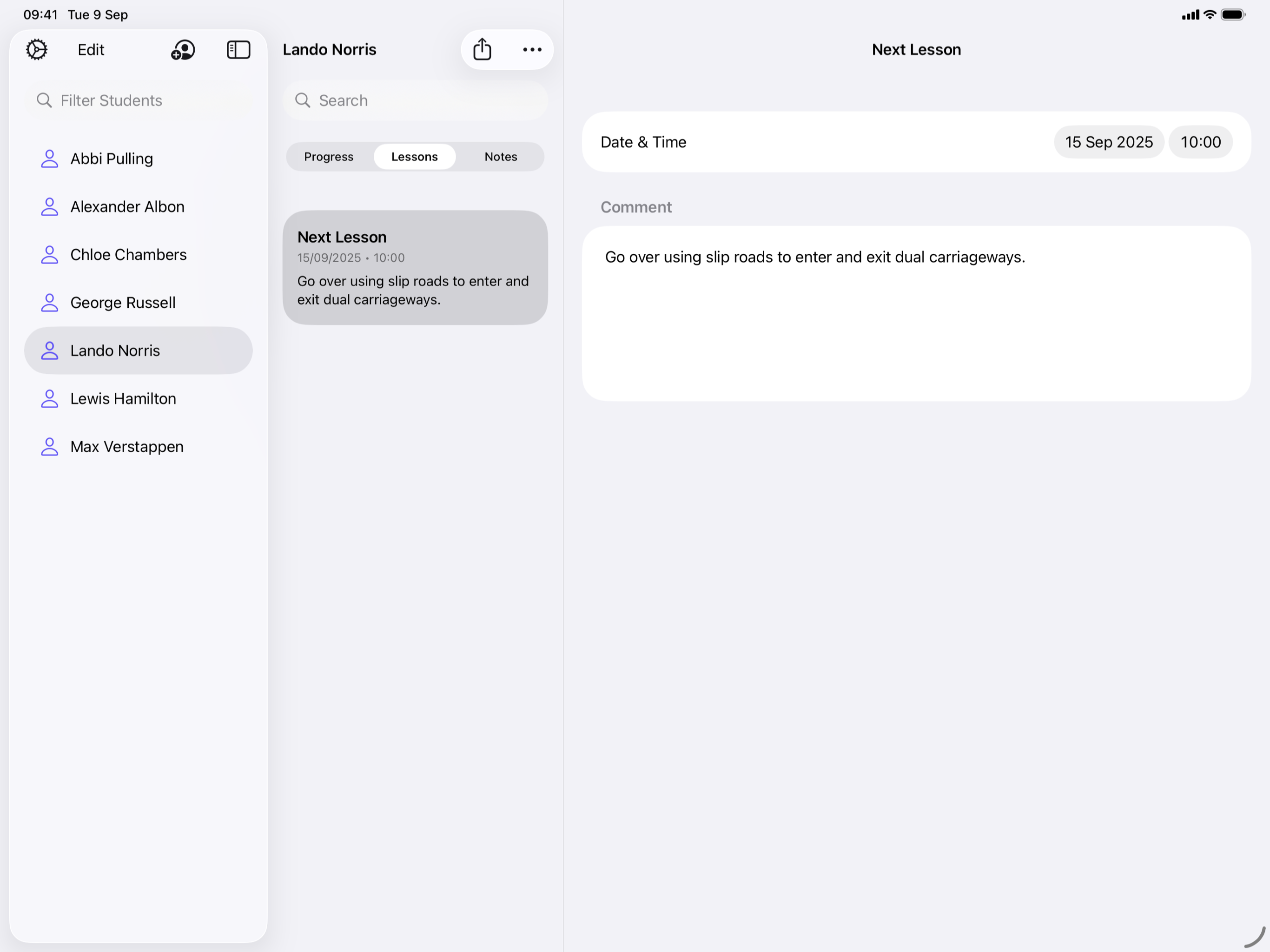
Task: Open the 15 Sep 2025 date picker
Action: click(1108, 142)
